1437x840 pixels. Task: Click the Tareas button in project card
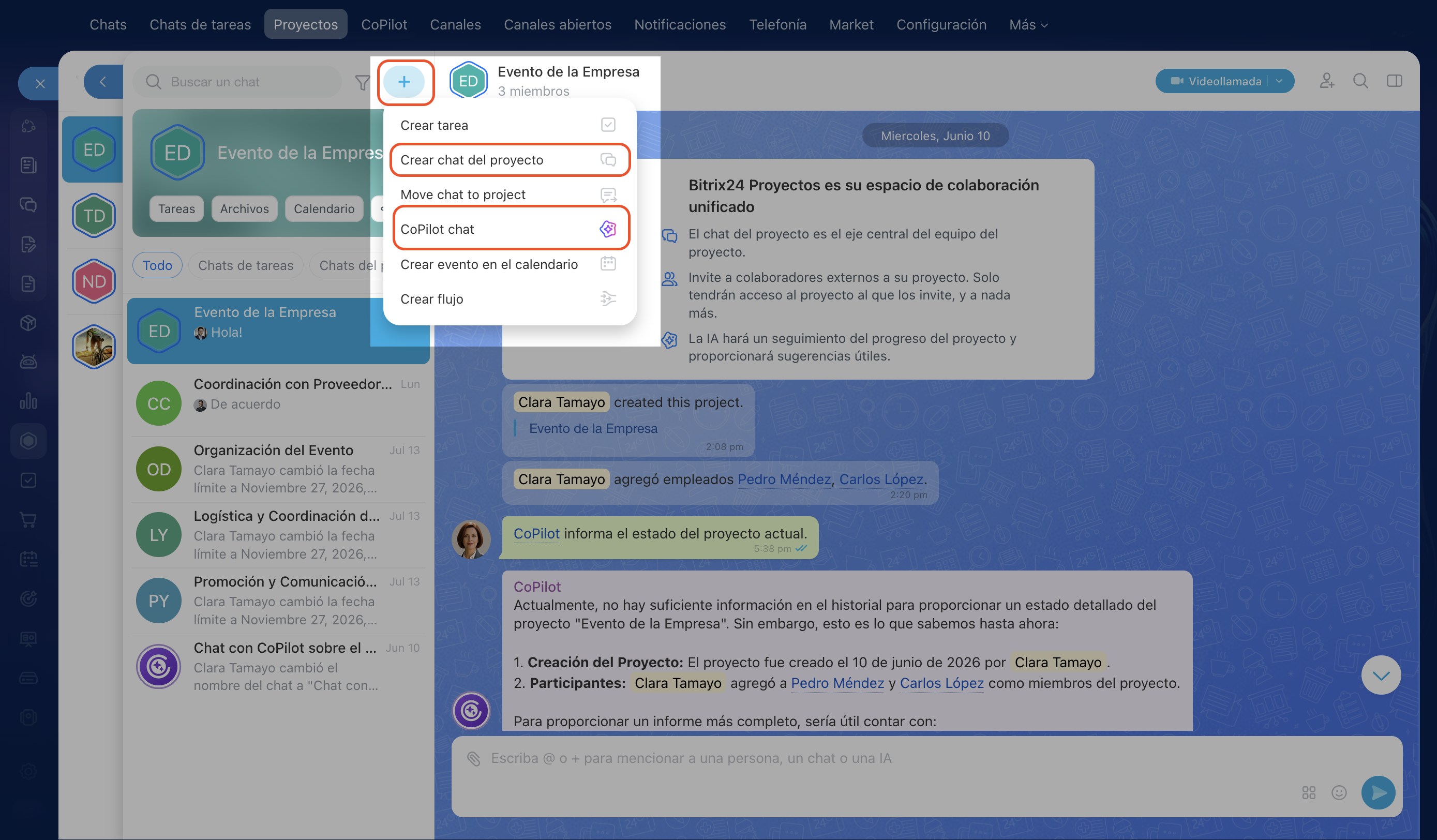tap(177, 209)
